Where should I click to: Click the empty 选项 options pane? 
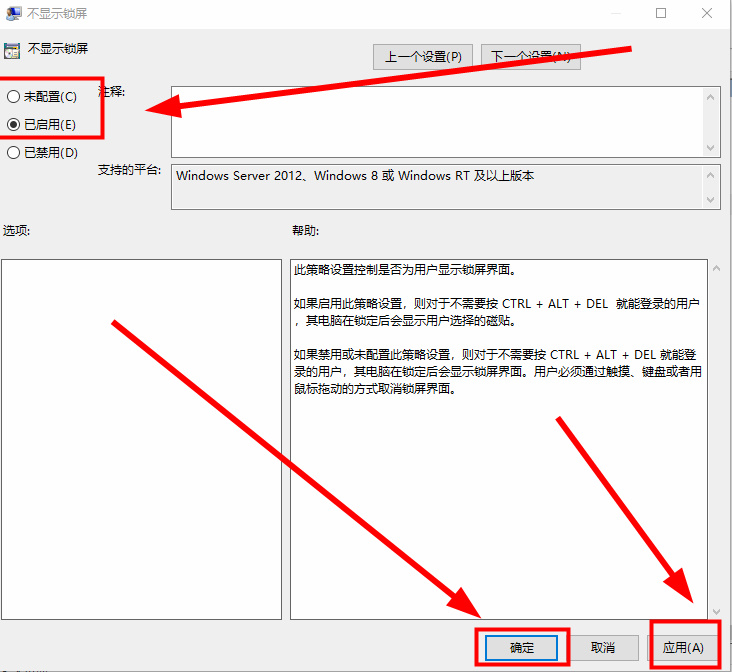tap(141, 440)
